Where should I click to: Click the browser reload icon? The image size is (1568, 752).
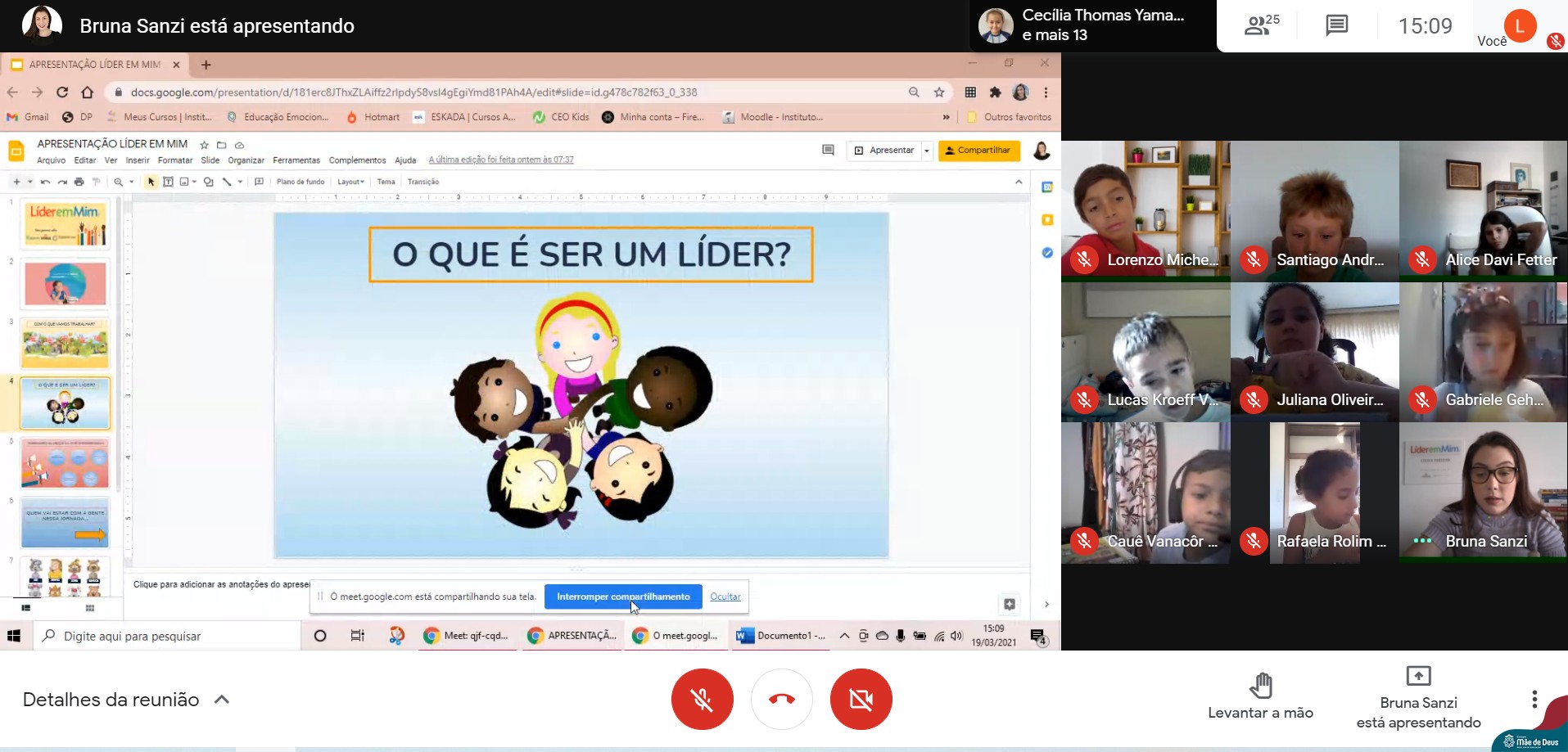pyautogui.click(x=62, y=92)
